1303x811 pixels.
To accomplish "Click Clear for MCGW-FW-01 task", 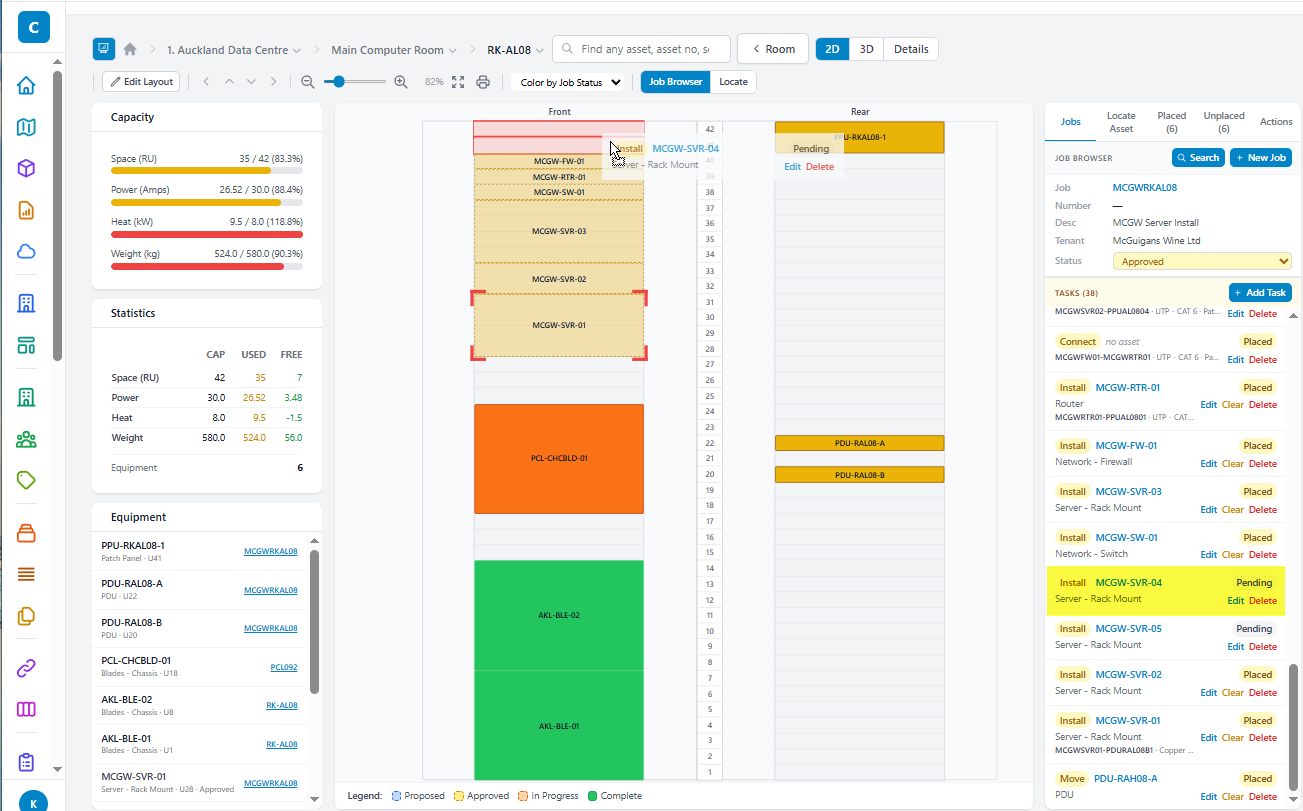I will (x=1233, y=464).
